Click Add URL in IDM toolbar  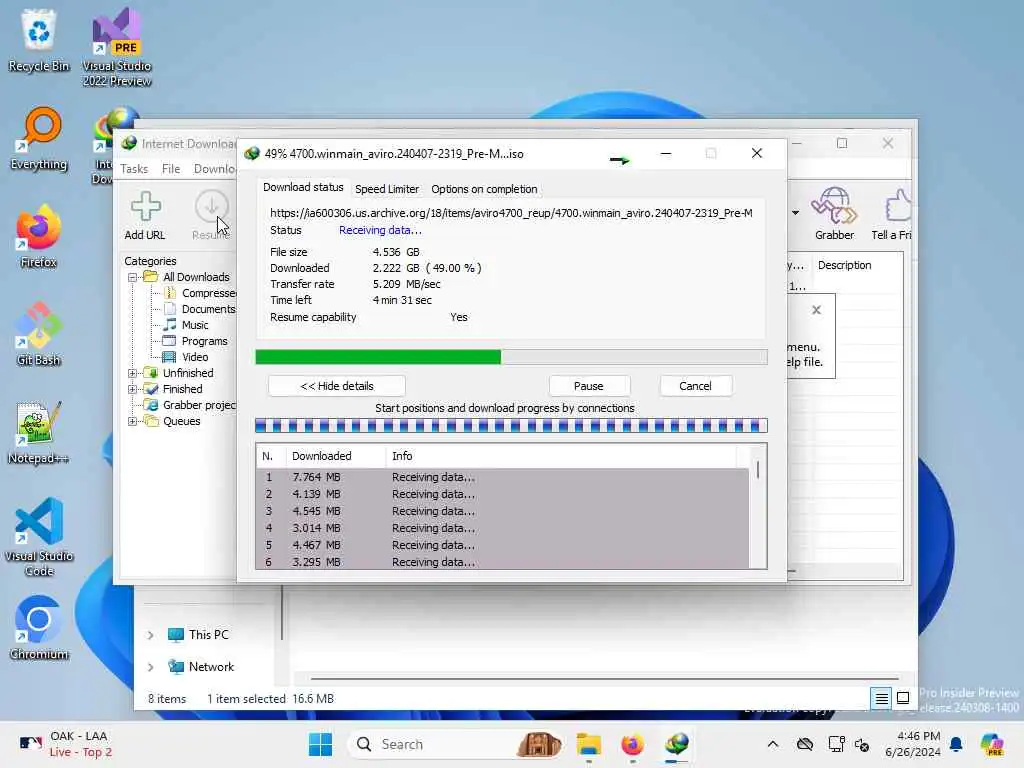coord(145,216)
